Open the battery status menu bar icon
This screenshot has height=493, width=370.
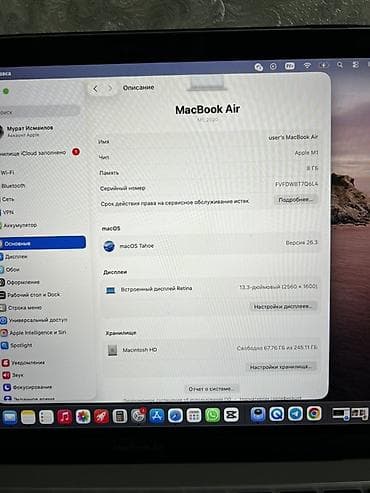pos(324,65)
